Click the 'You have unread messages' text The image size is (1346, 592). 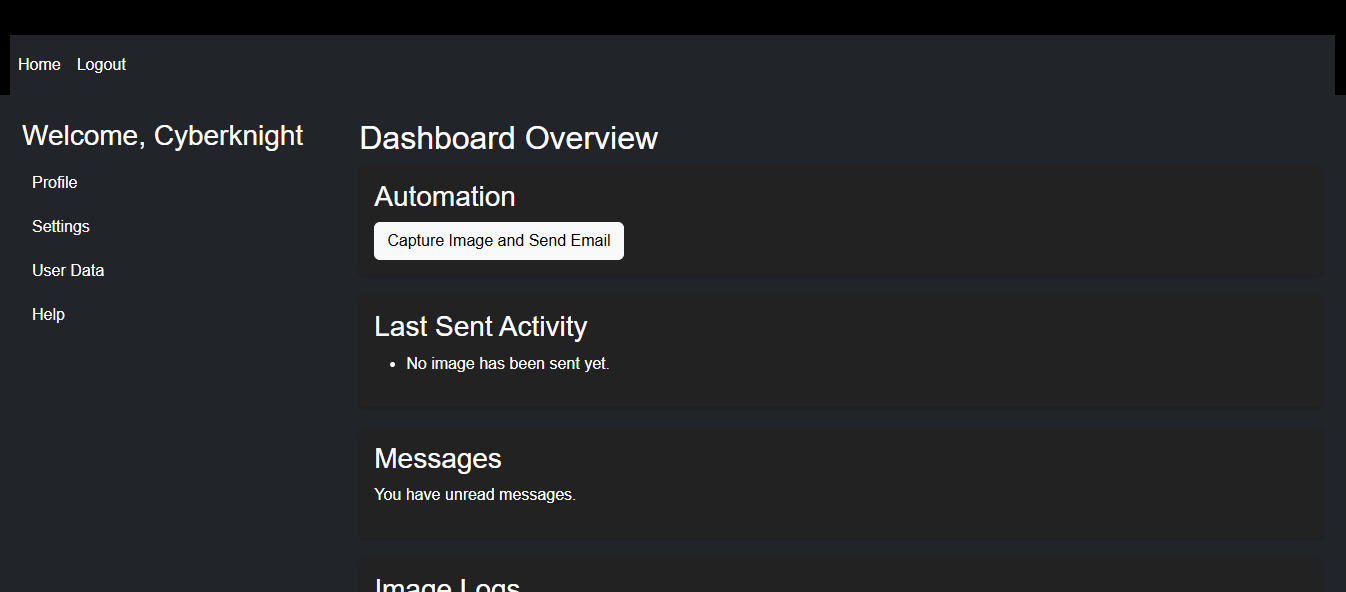point(474,494)
